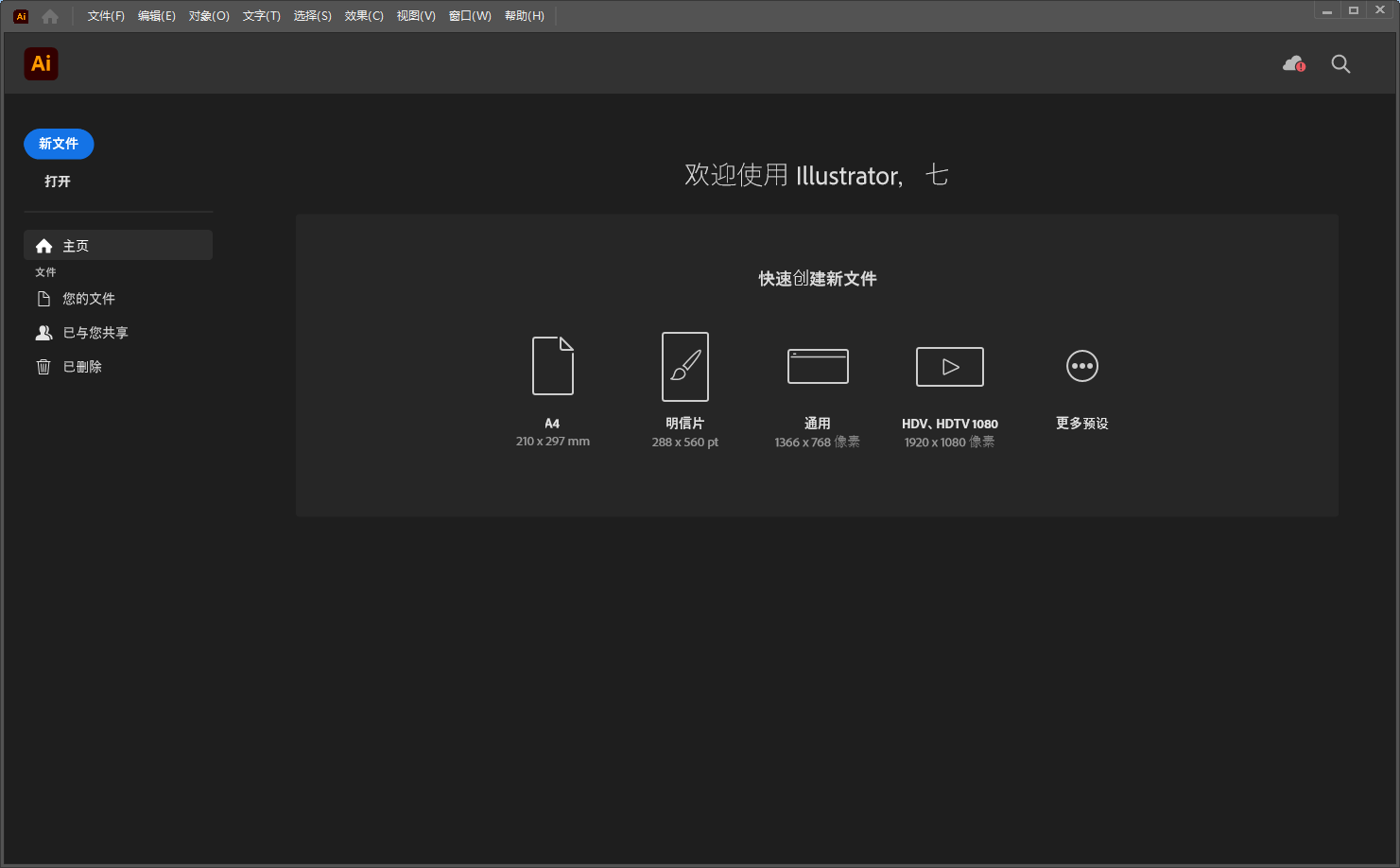The image size is (1400, 868).
Task: Click the 打开 link
Action: [58, 181]
